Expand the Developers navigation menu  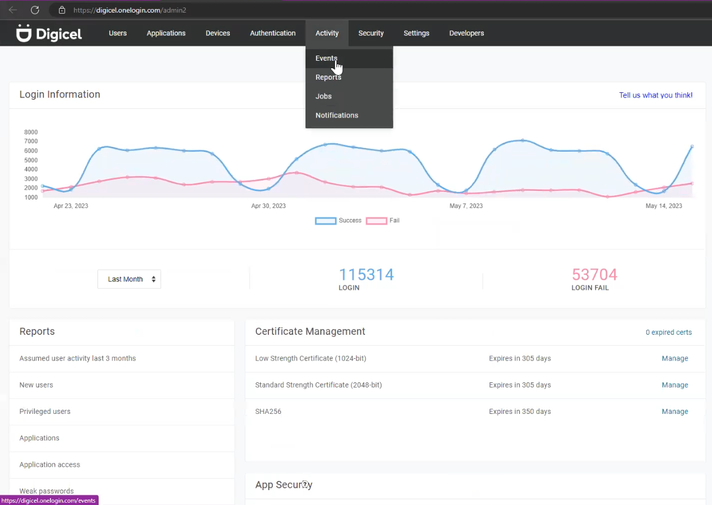point(466,33)
